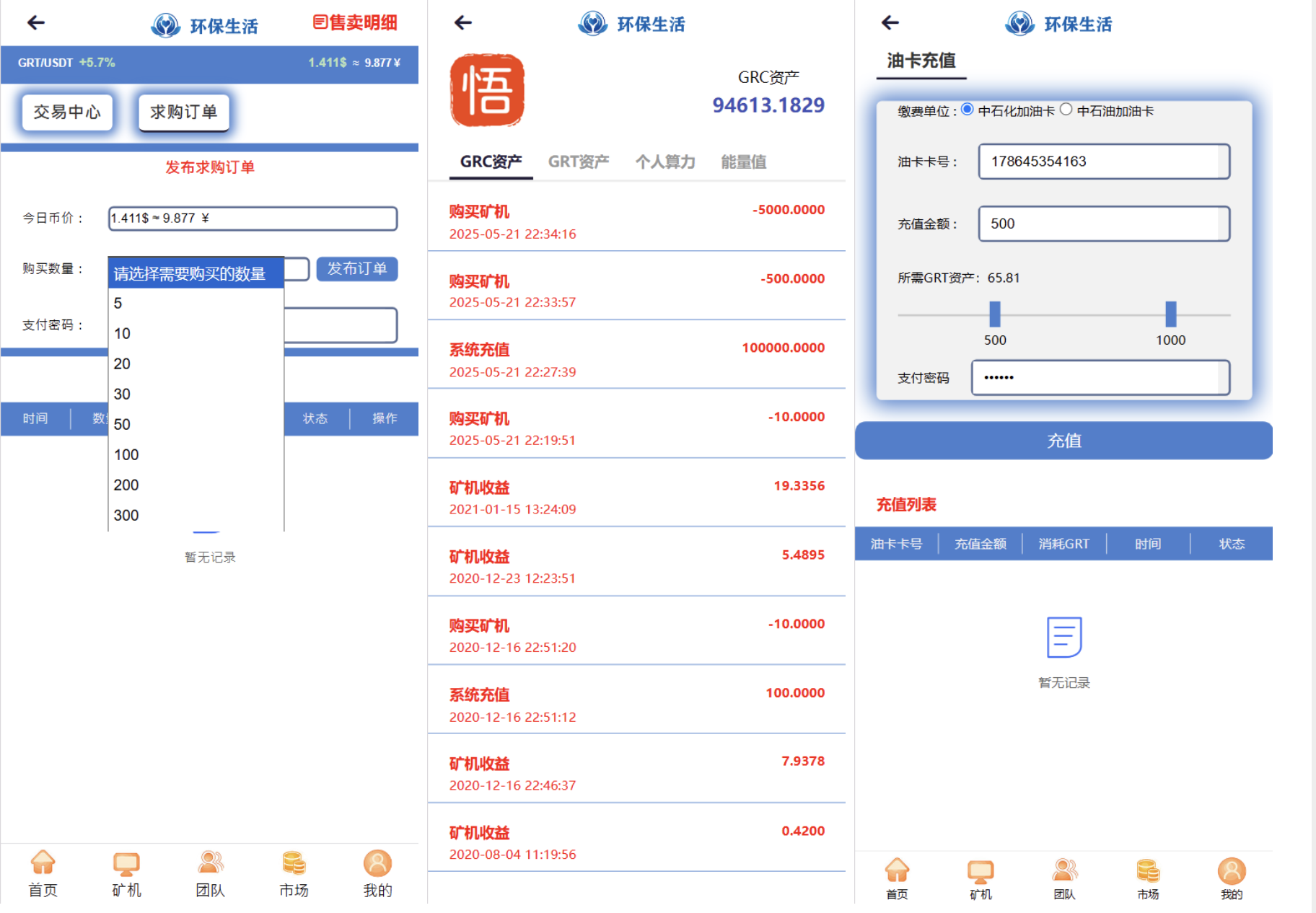Switch to the 个人算力 tab
This screenshot has width=1316, height=913.
pyautogui.click(x=664, y=162)
